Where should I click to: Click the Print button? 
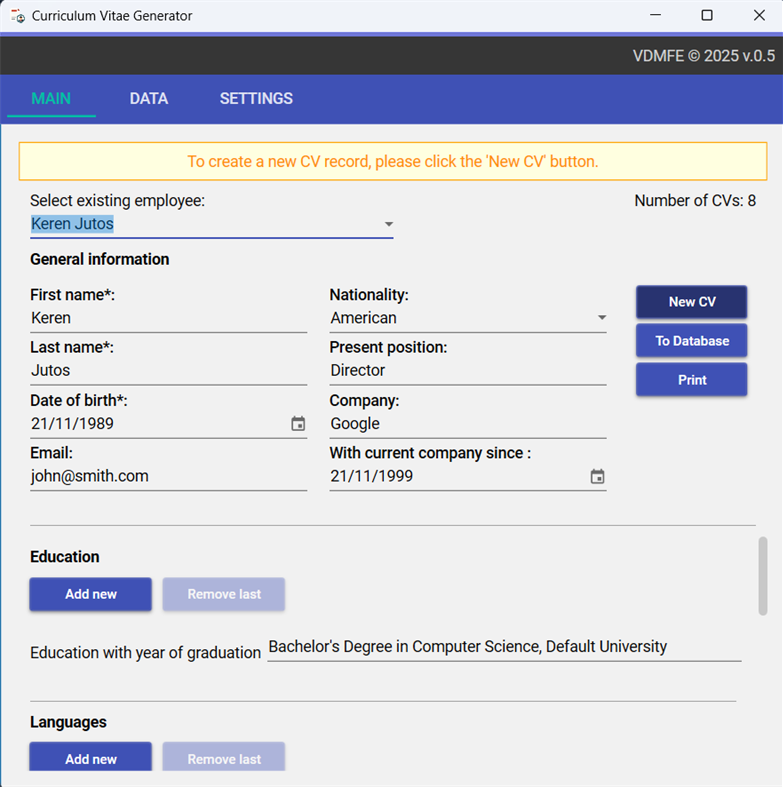point(692,380)
